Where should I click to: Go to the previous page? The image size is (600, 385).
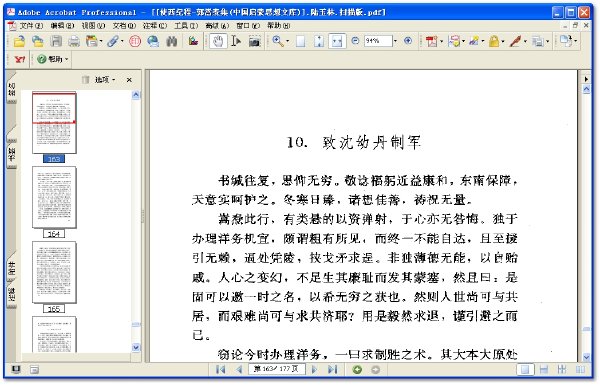coord(239,369)
